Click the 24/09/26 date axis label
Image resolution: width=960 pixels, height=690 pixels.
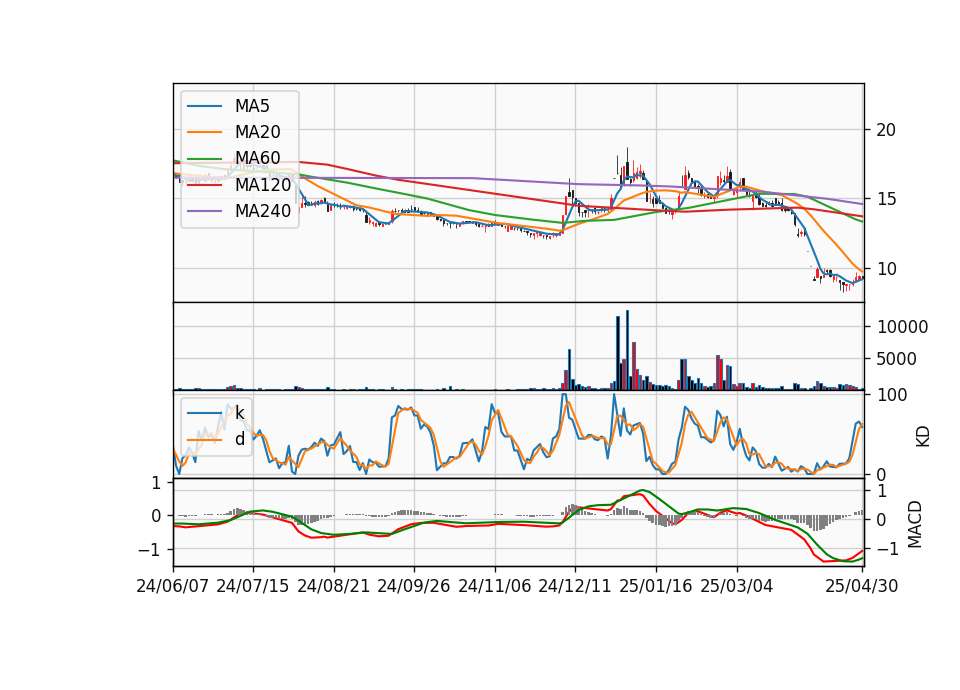point(413,586)
